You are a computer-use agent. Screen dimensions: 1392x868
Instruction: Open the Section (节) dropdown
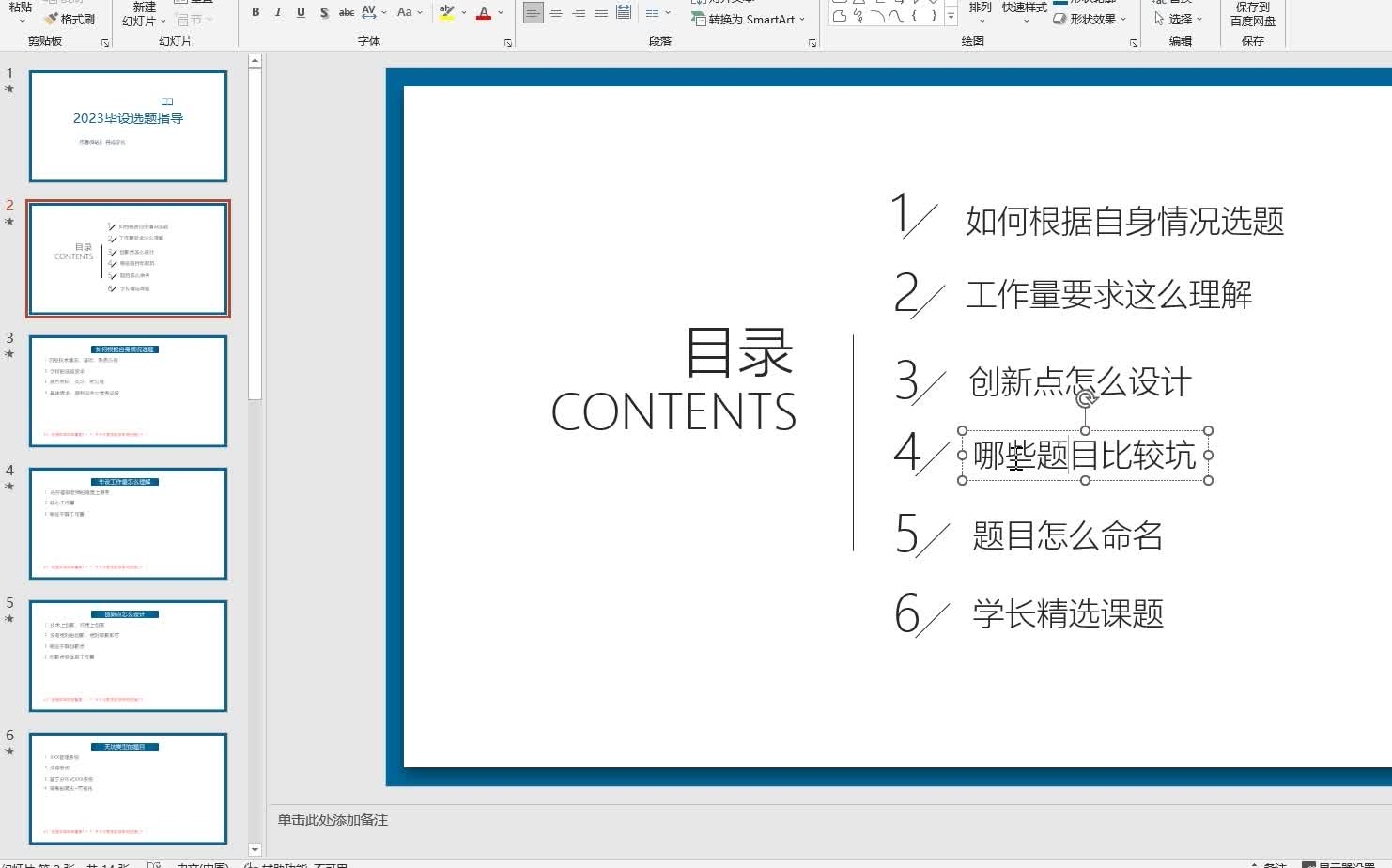(194, 19)
